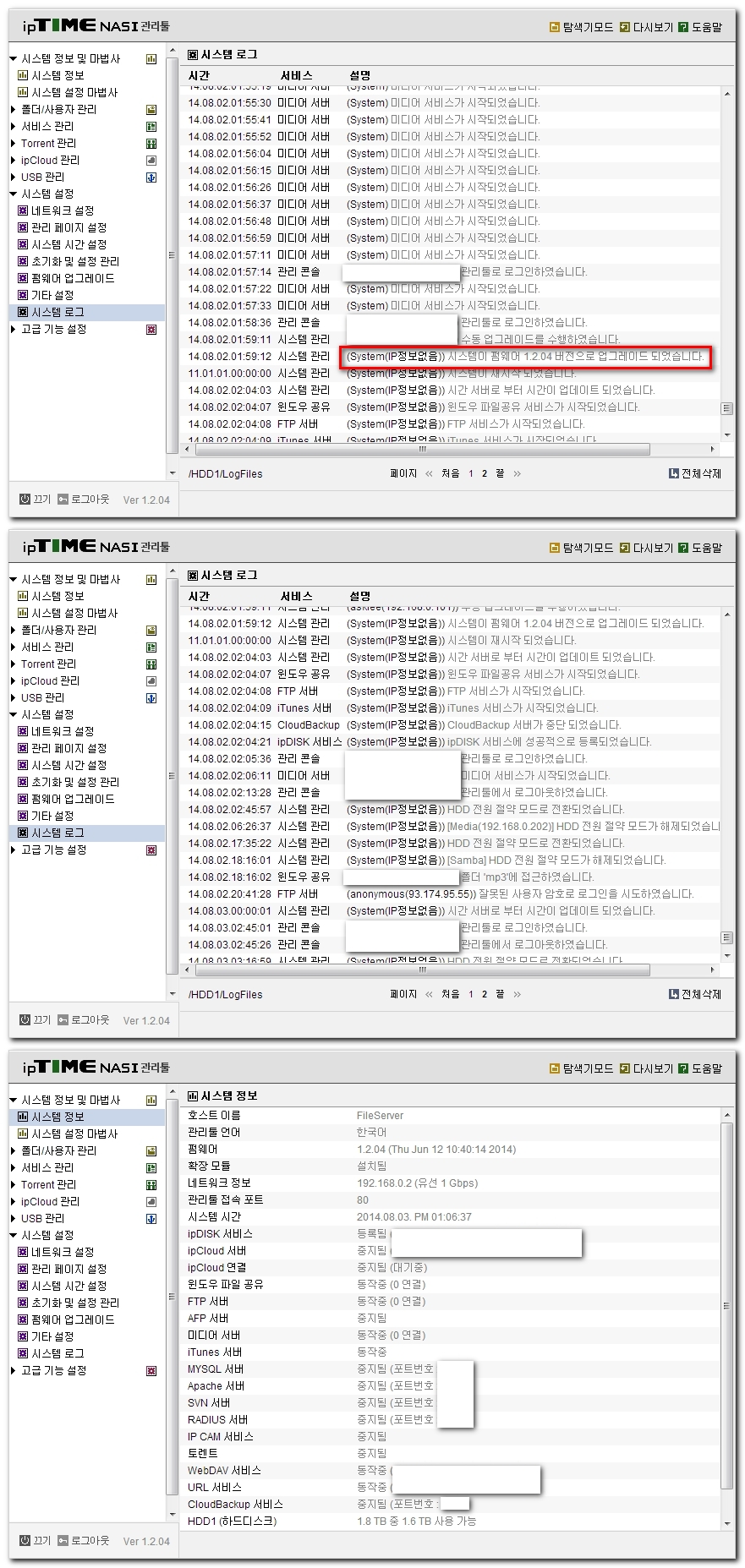Click the HDD1 (하드디스크) row in system info
The width and height of the screenshot is (745, 1568).
coord(452,1521)
